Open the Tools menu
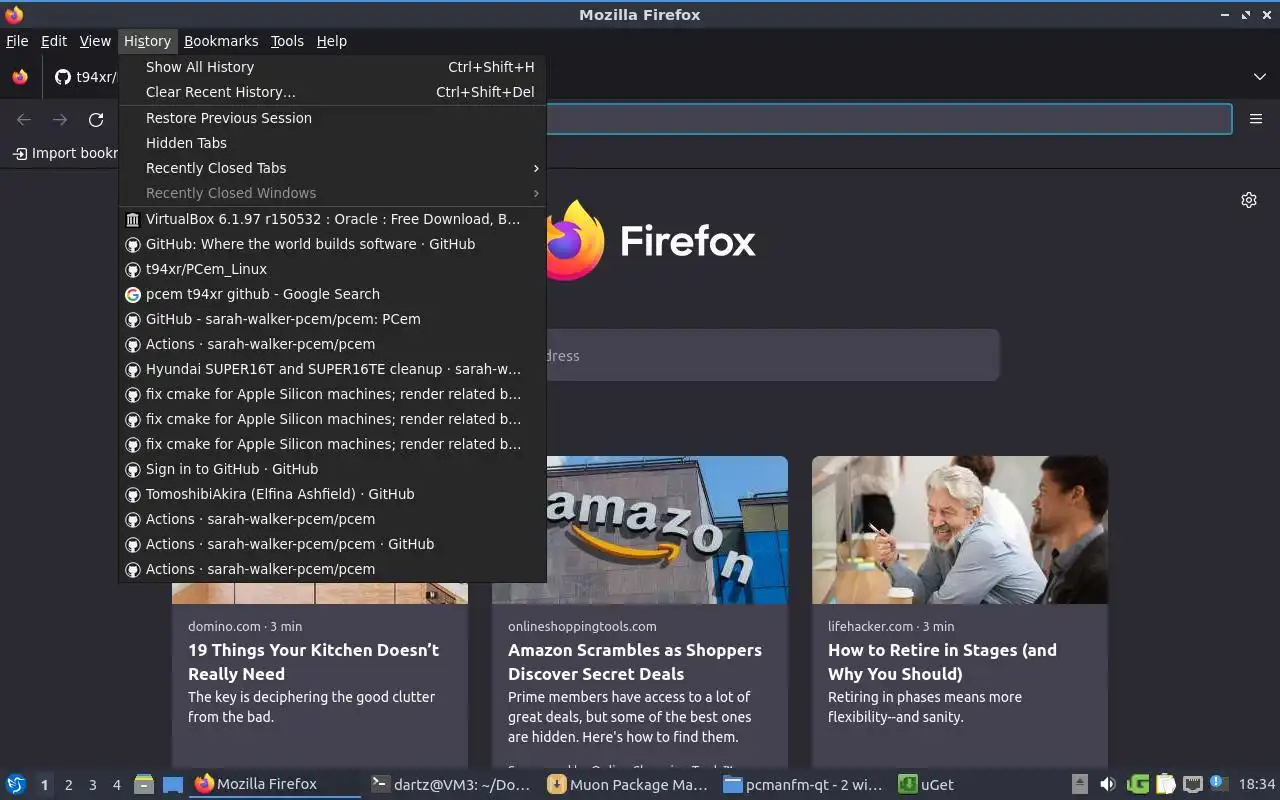The height and width of the screenshot is (800, 1280). point(287,41)
